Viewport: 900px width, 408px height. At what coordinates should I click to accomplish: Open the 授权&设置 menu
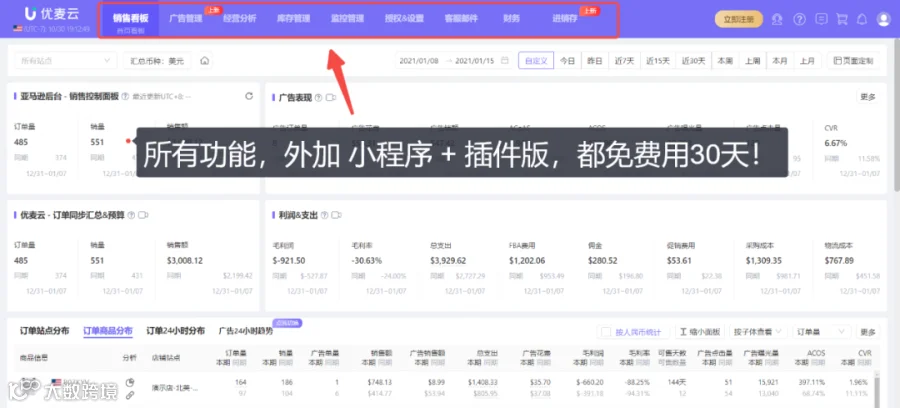pos(404,18)
